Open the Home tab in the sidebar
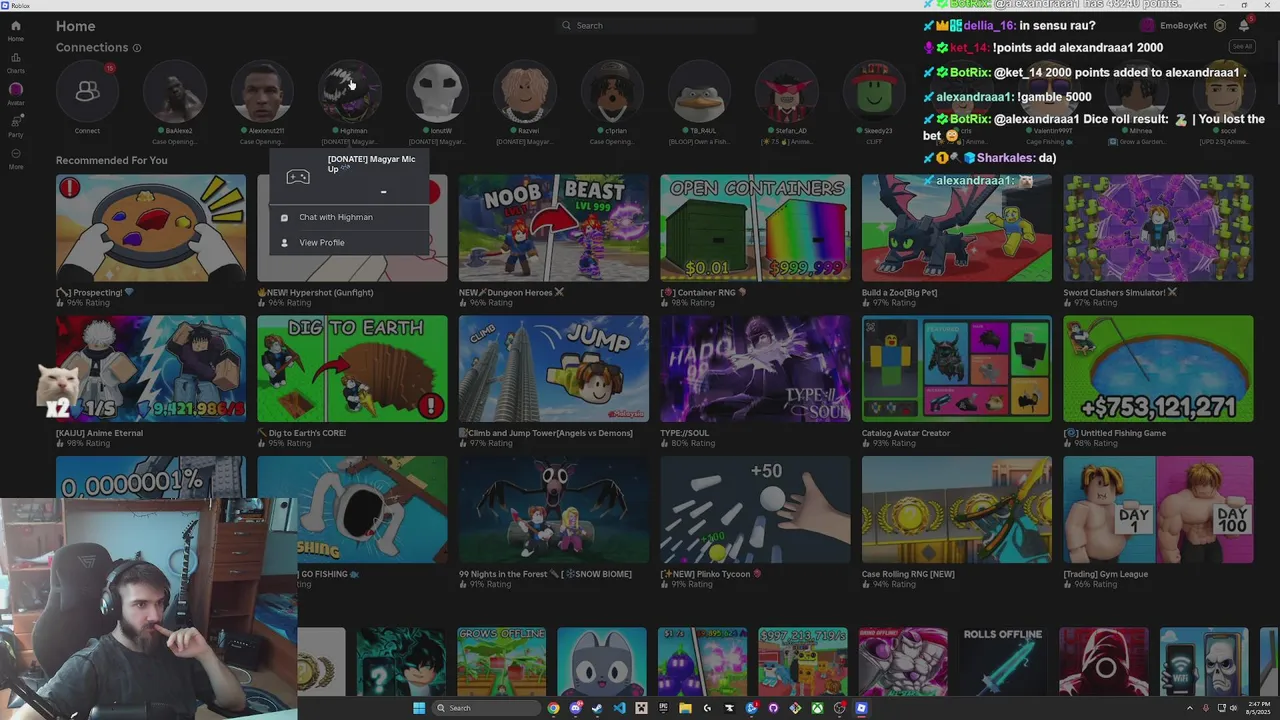The image size is (1280, 720). (15, 30)
